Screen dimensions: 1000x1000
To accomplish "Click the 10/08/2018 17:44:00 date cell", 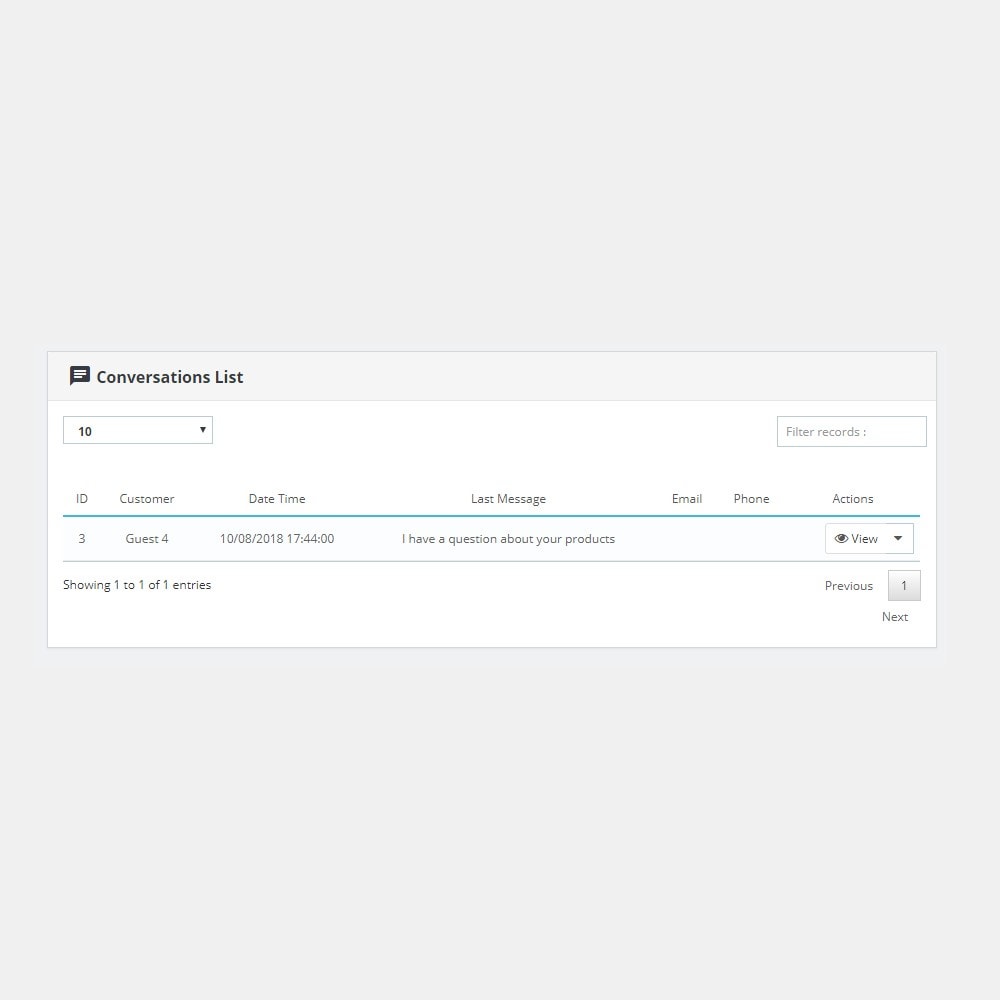I will coord(277,539).
